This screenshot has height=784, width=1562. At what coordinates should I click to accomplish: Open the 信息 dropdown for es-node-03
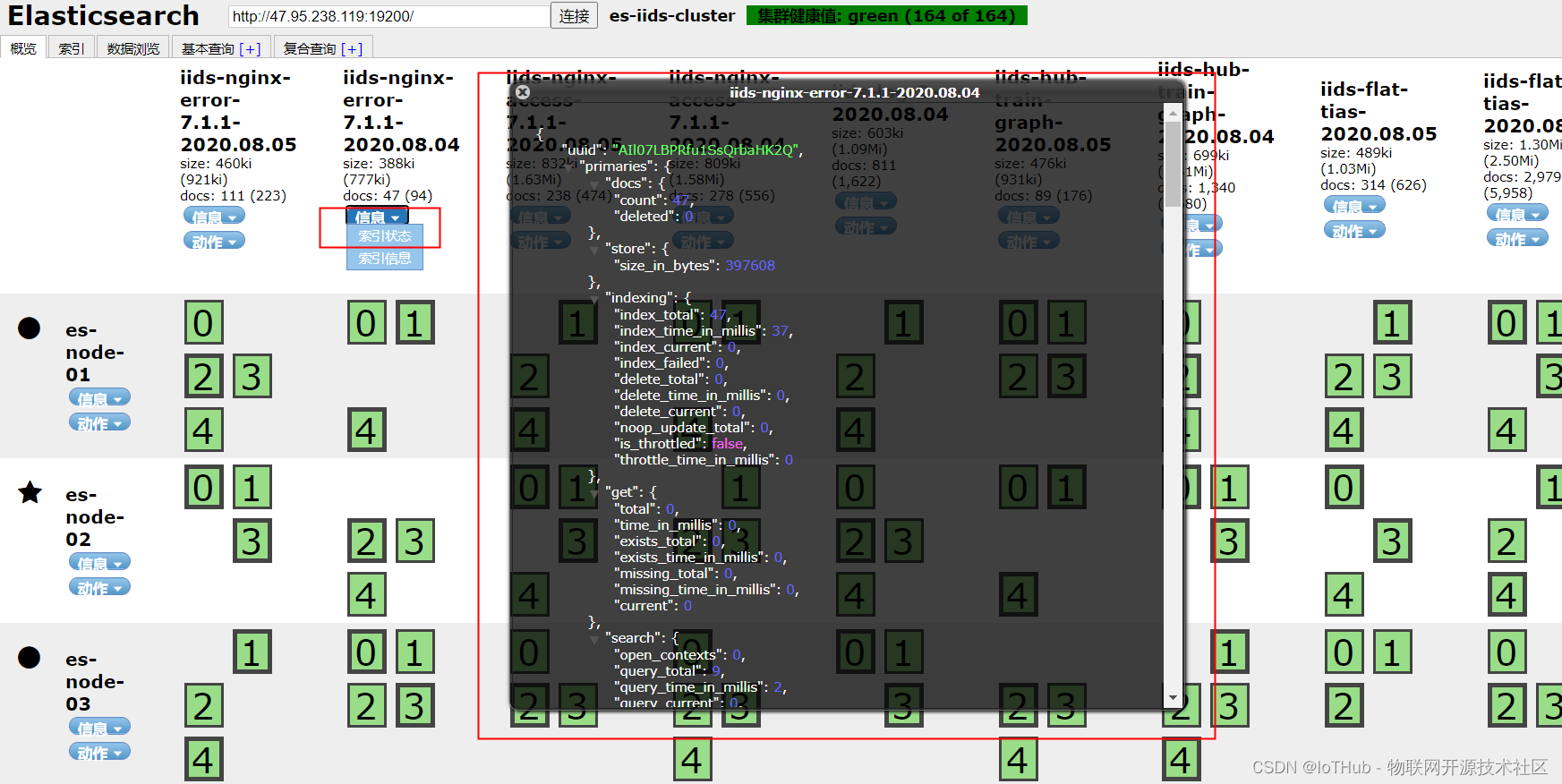[99, 728]
